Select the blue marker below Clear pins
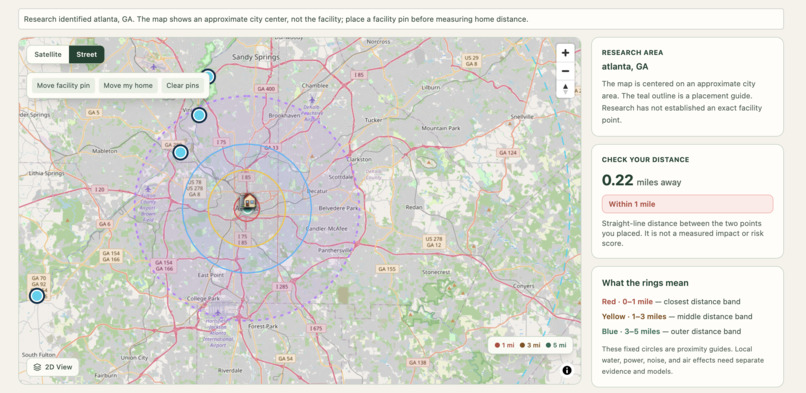Viewport: 806px width, 393px height. pos(199,115)
